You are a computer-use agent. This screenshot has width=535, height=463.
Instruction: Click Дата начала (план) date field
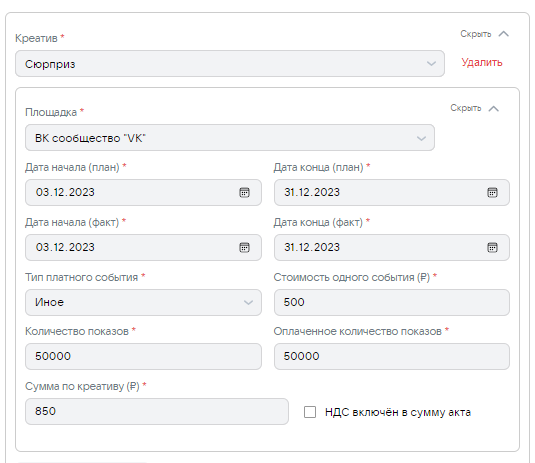coord(143,192)
